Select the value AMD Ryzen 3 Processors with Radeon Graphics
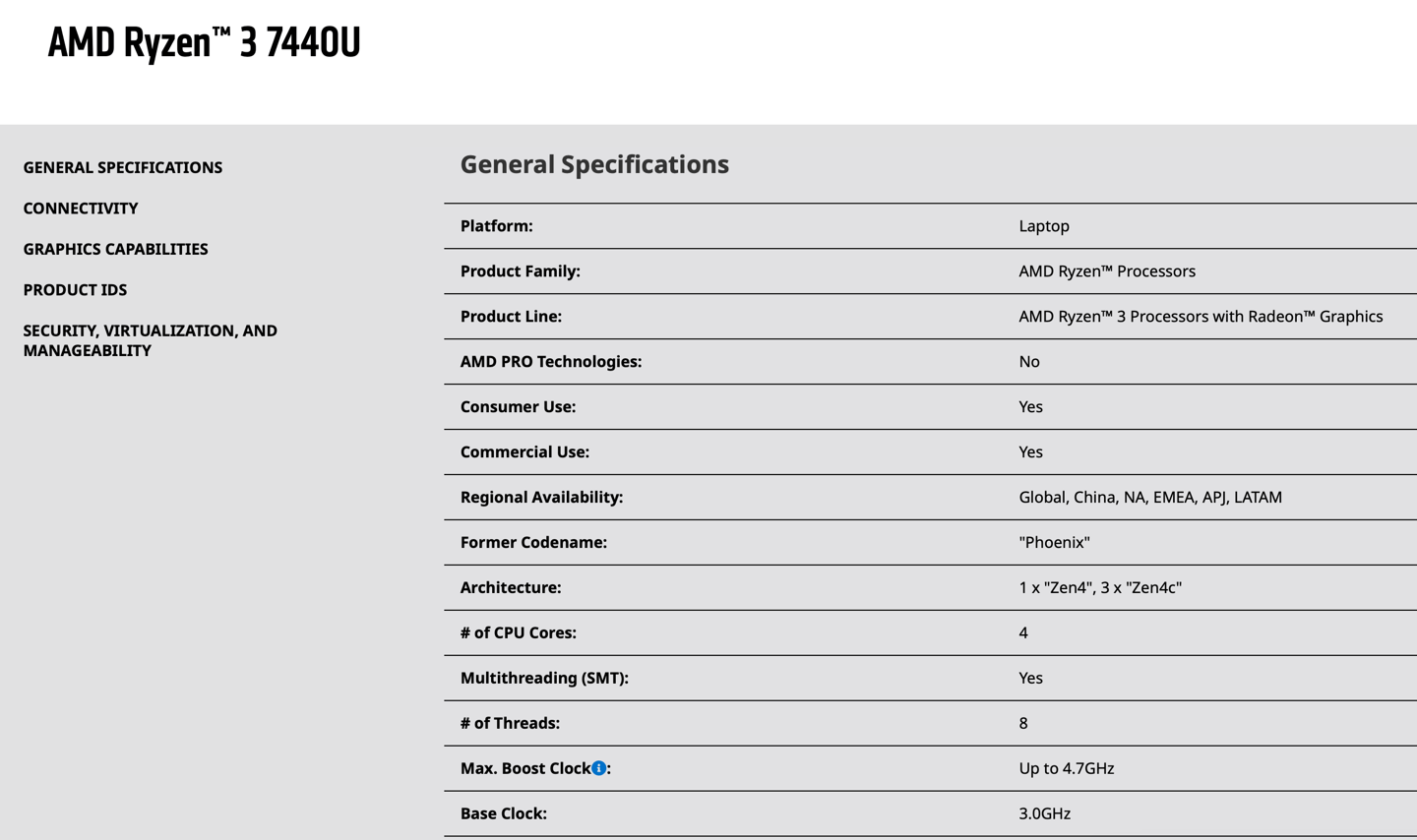Viewport: 1417px width, 840px height. pyautogui.click(x=1201, y=316)
